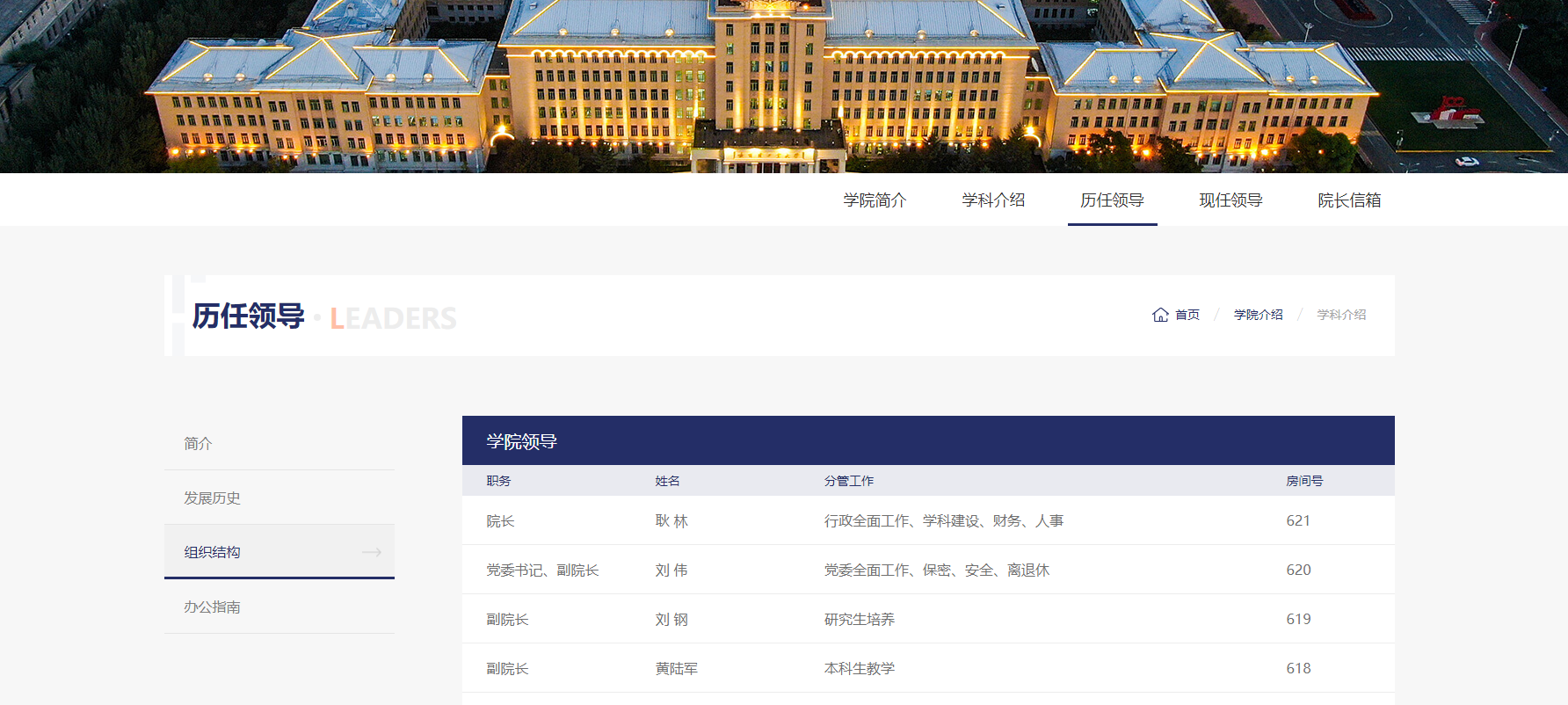The height and width of the screenshot is (705, 1568).
Task: Select the name 耿 林
Action: (x=671, y=521)
